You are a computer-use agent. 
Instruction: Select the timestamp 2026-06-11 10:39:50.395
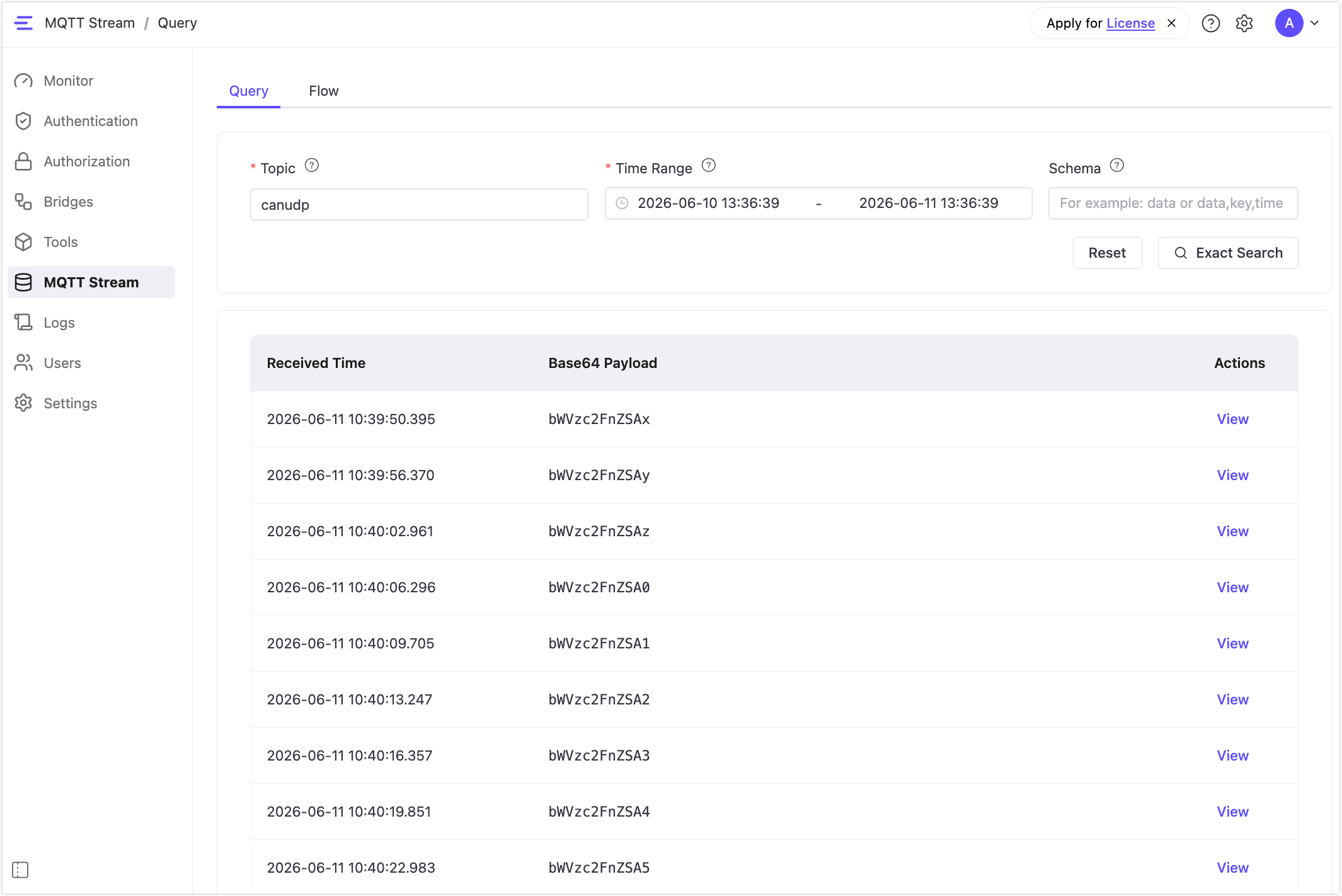coord(351,419)
